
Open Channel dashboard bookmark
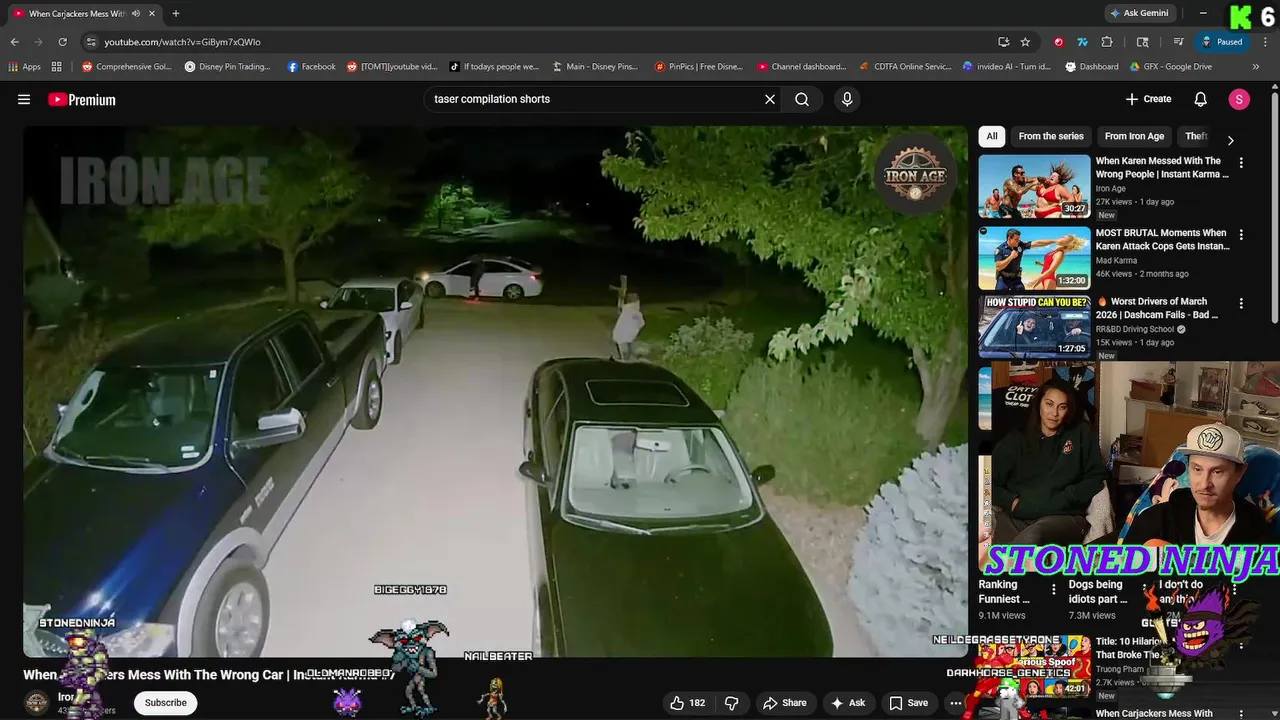(x=802, y=67)
